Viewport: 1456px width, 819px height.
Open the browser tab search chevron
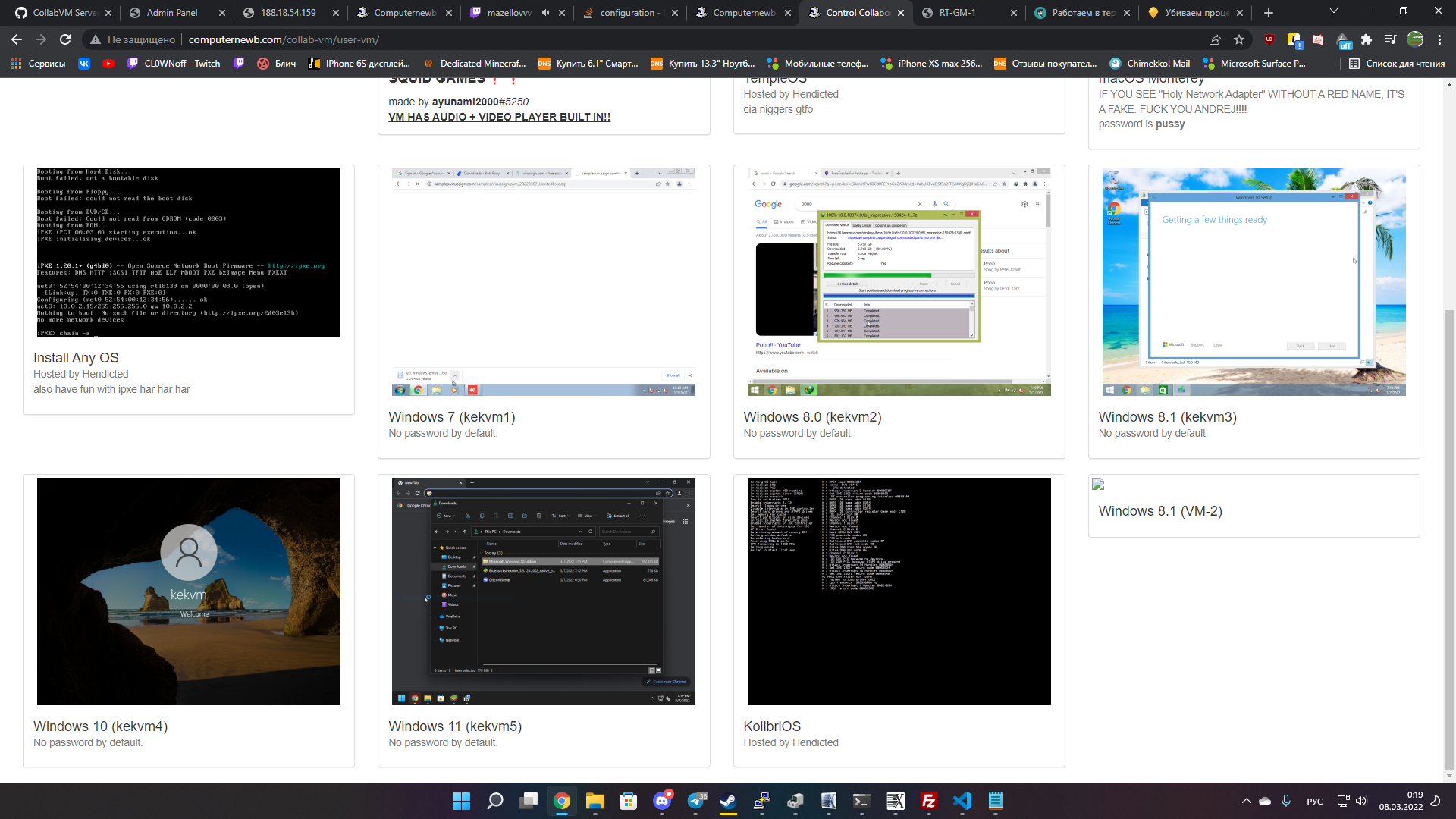1334,11
